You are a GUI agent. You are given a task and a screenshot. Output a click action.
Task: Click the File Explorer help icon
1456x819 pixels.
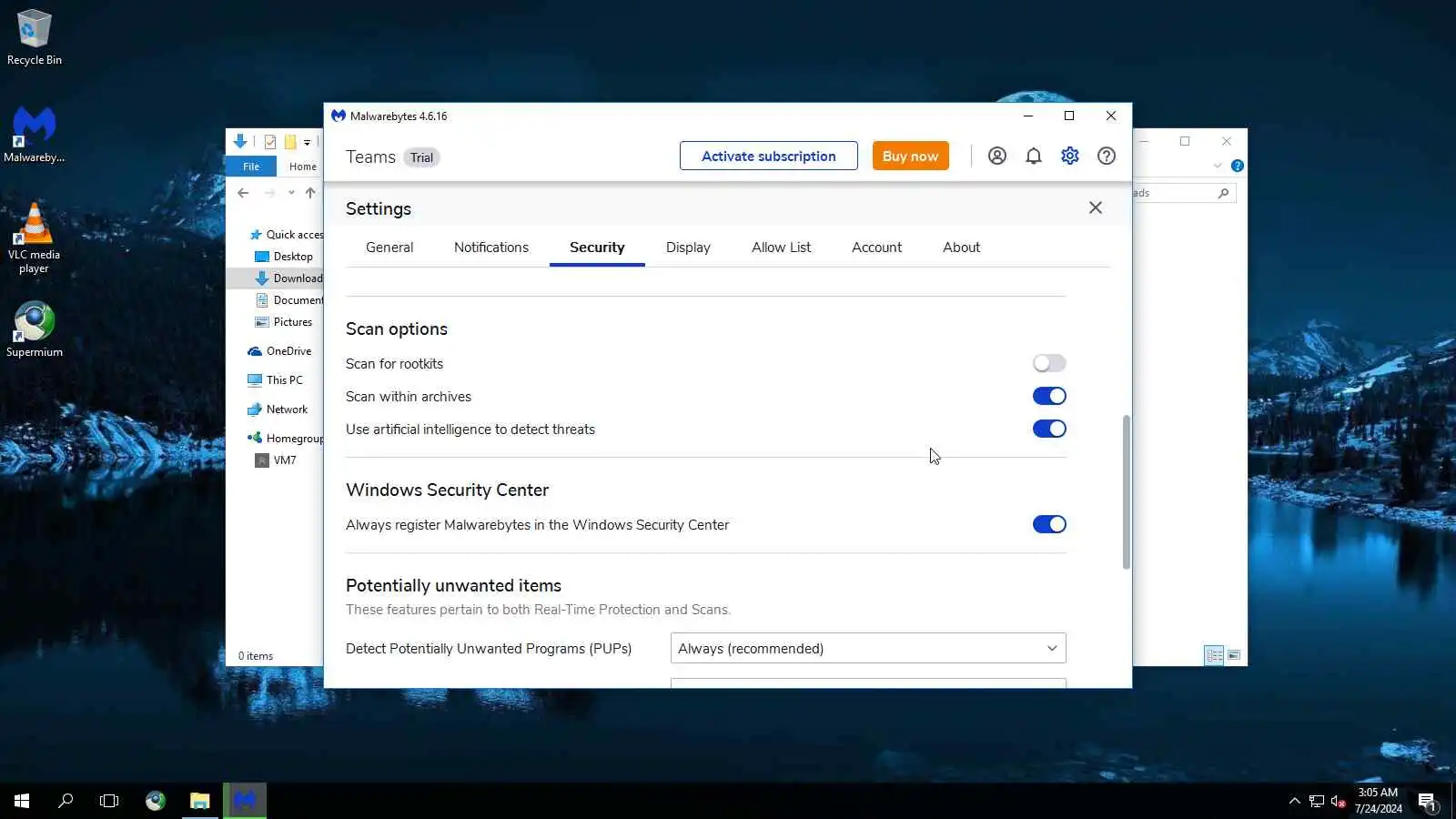(x=1238, y=166)
